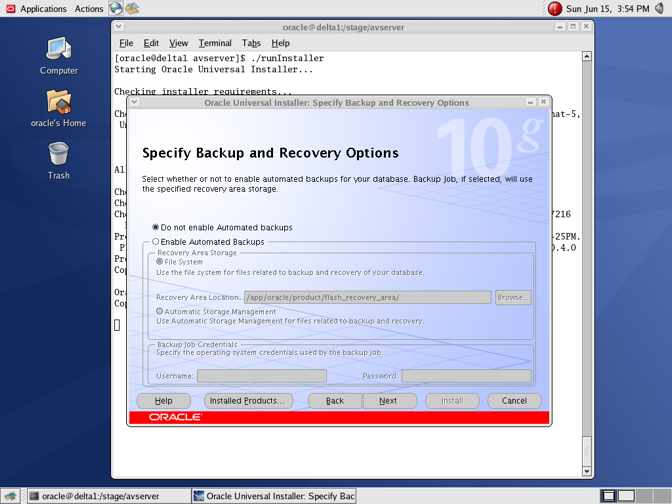This screenshot has height=504, width=672.
Task: Switch to Oracle Universal Installer taskbar item
Action: (x=274, y=496)
